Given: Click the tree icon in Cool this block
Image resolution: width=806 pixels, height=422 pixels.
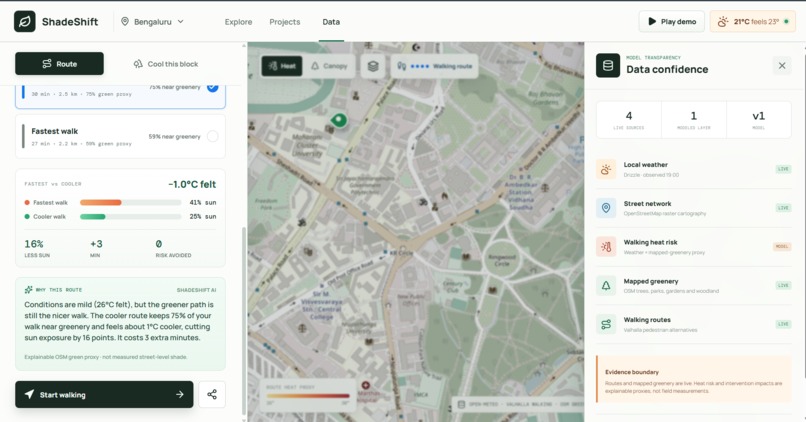Looking at the screenshot, I should point(138,64).
